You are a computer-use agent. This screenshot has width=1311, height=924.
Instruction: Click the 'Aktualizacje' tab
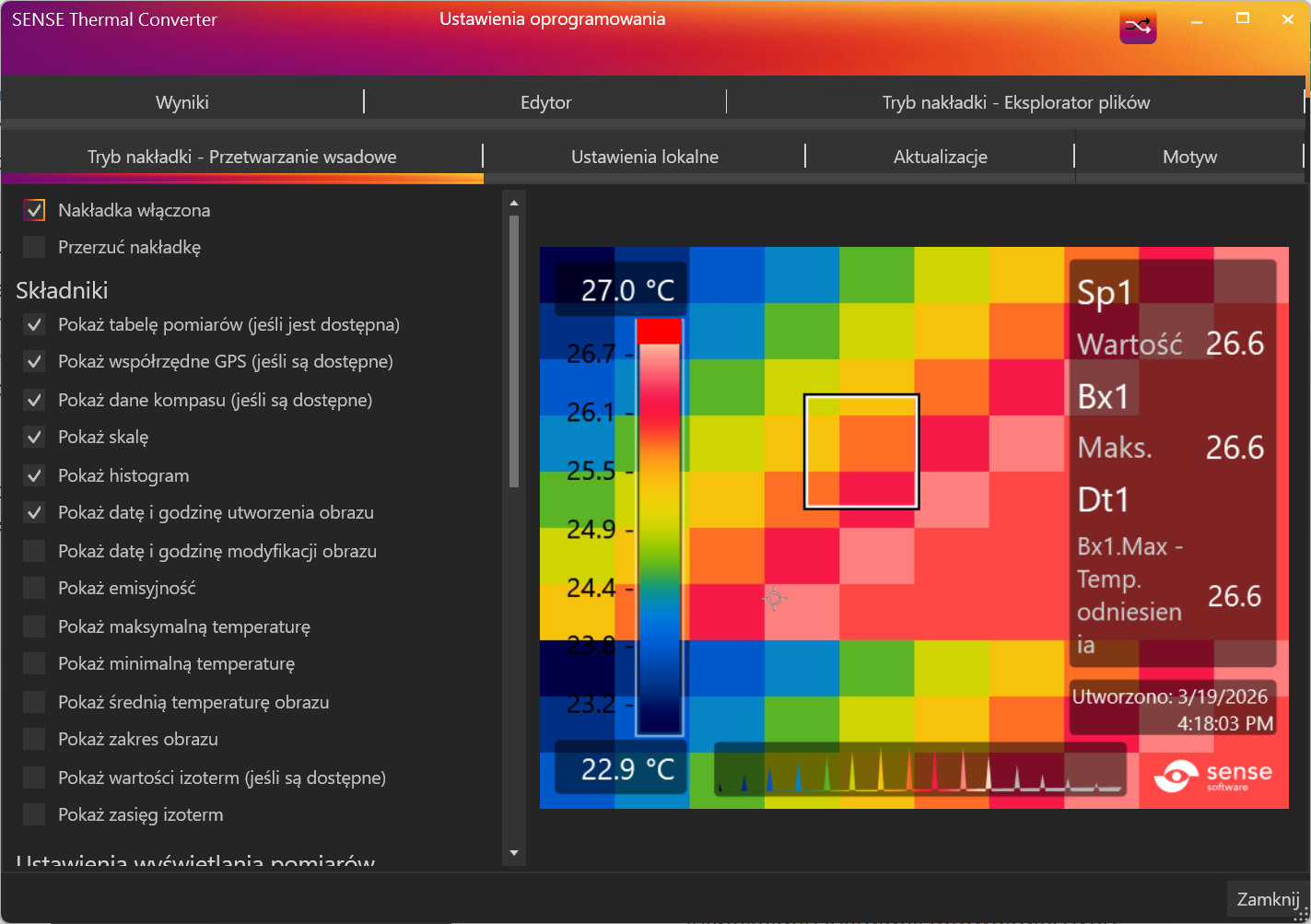pos(940,158)
